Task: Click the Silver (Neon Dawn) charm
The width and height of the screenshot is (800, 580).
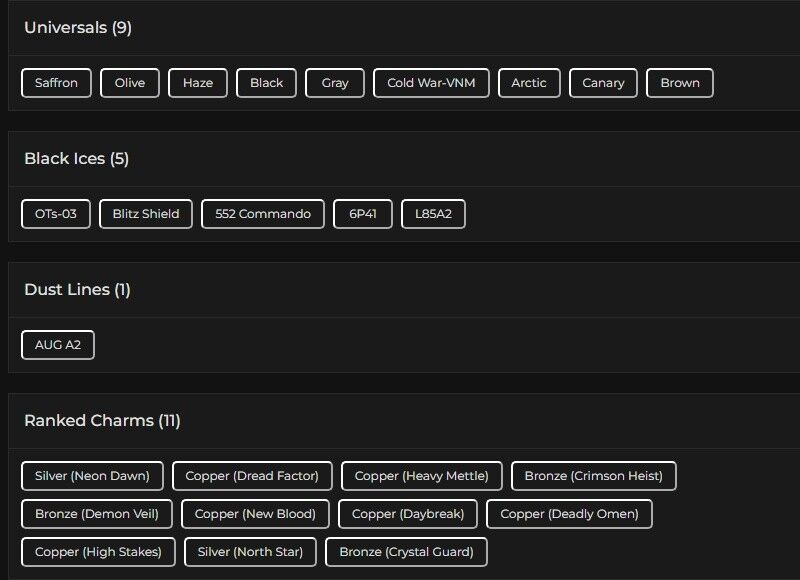Action: click(x=92, y=476)
